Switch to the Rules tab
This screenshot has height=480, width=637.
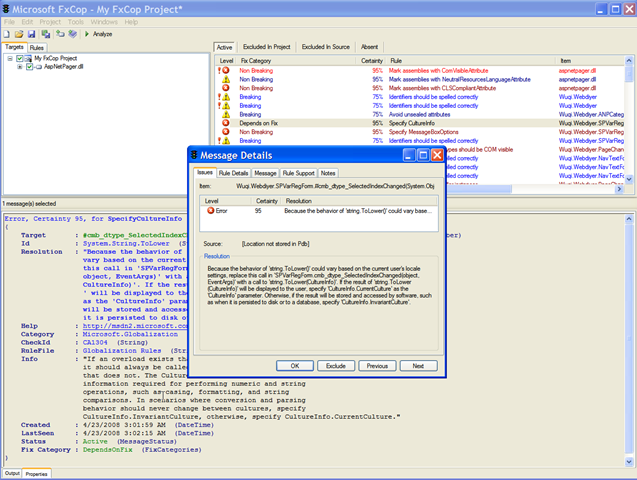(x=36, y=47)
